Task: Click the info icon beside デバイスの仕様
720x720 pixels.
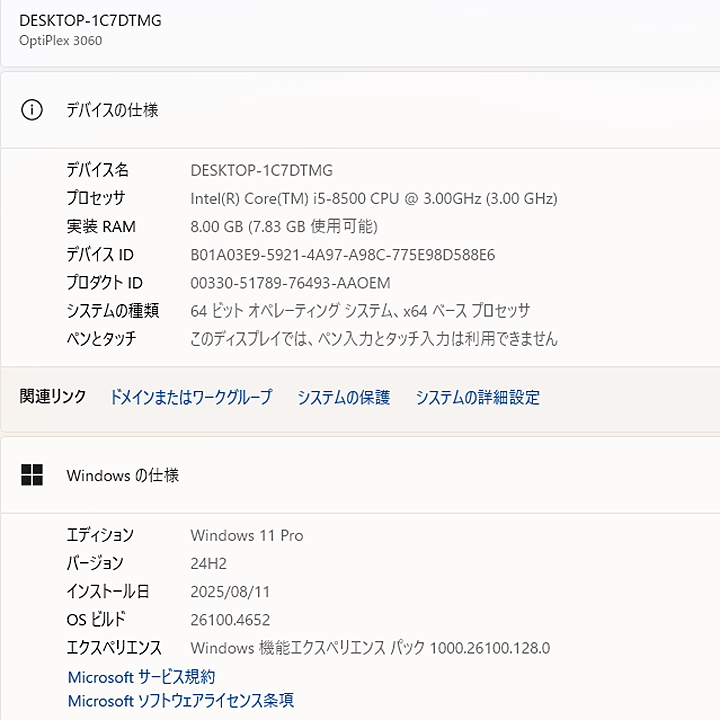Action: pyautogui.click(x=32, y=110)
